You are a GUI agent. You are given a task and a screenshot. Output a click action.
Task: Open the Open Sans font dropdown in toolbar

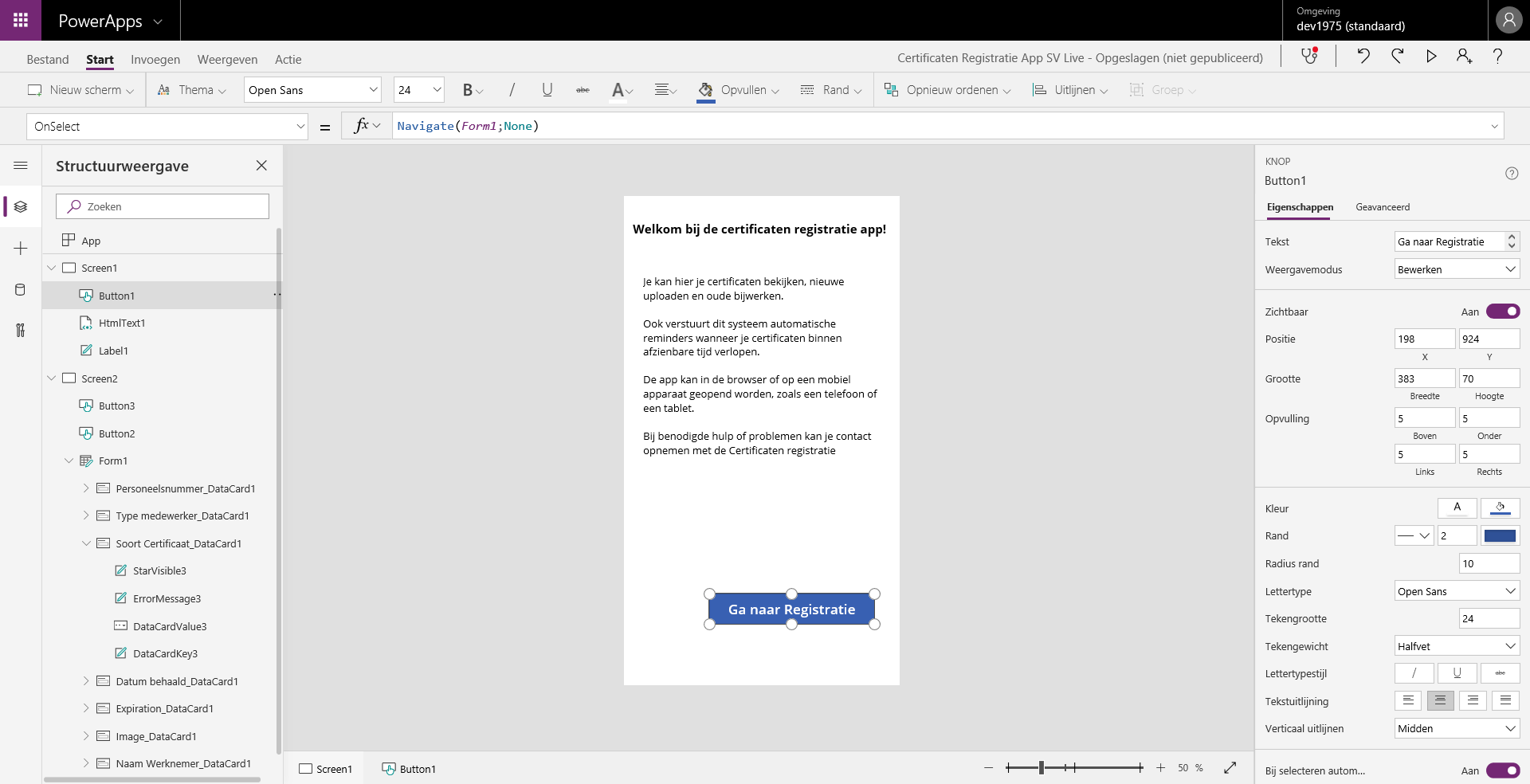click(312, 90)
